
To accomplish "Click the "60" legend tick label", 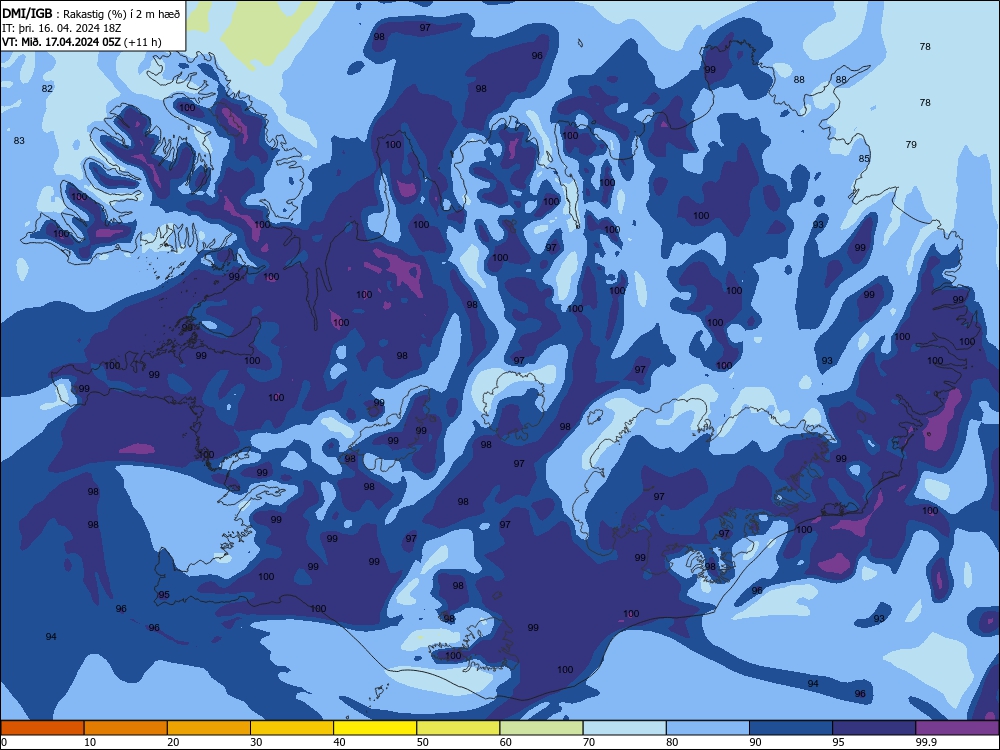I will [506, 742].
